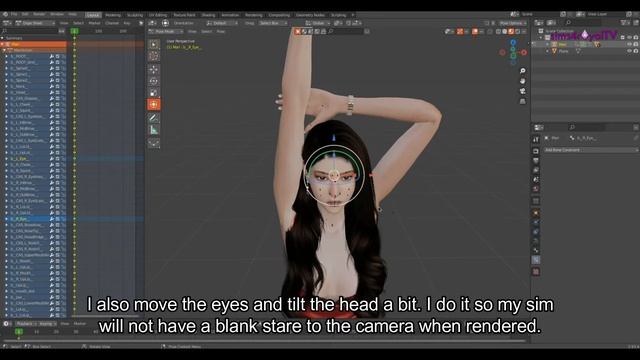Click the active orange Transform tool
Screen dimensions: 640x360
(154, 105)
